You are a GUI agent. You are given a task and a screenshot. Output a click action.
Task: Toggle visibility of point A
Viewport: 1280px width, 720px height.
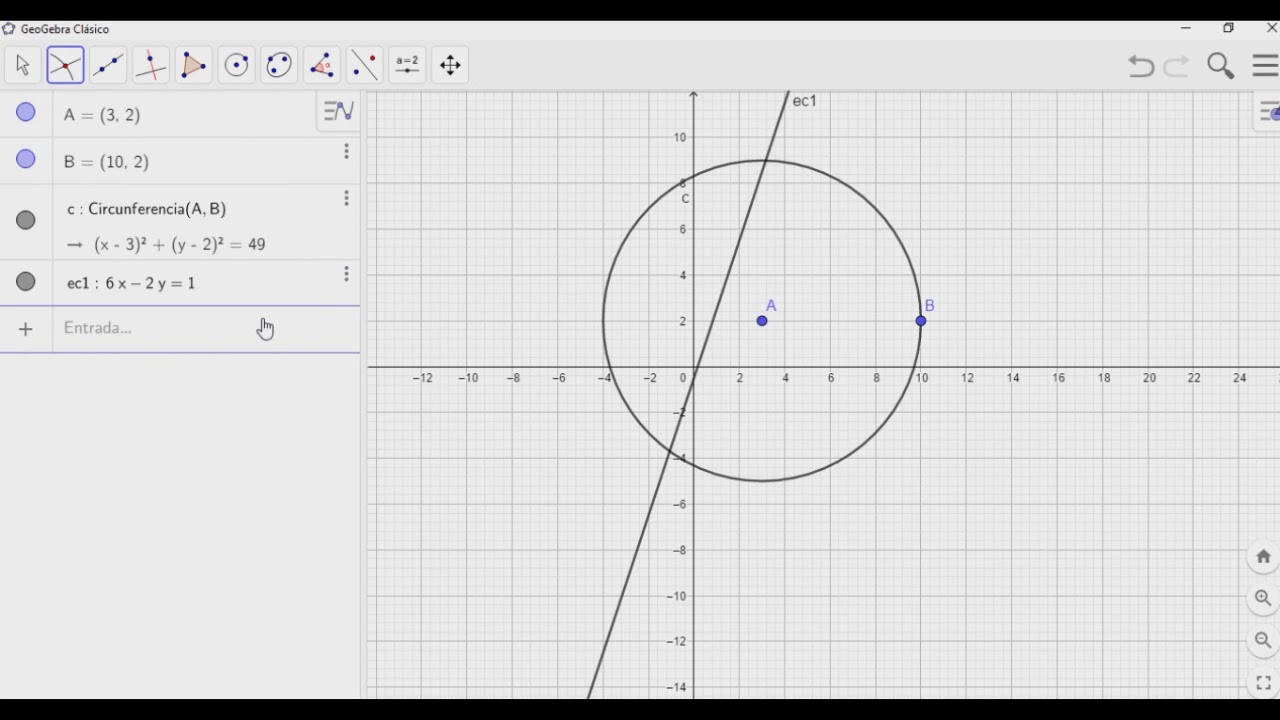[26, 113]
